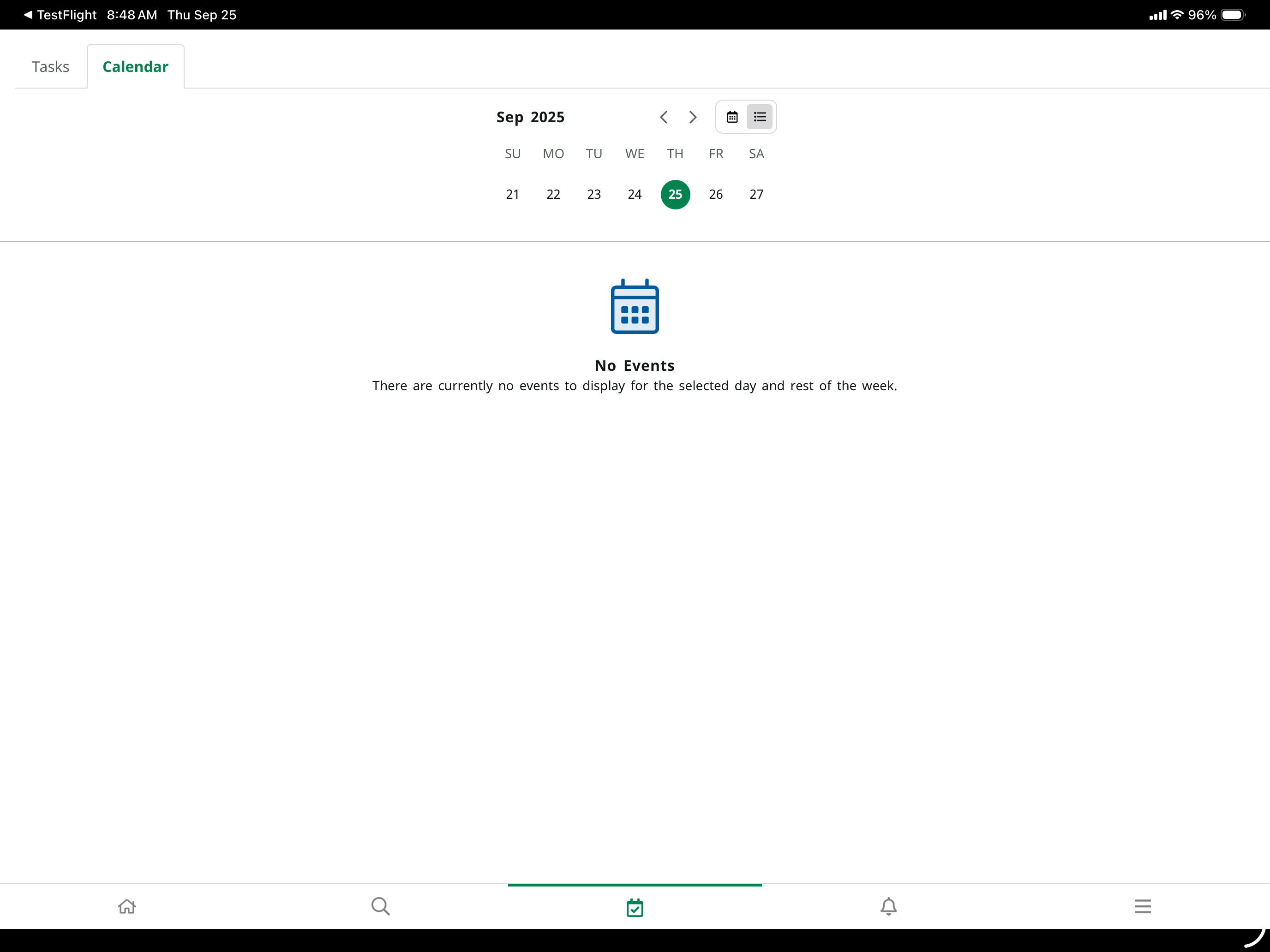Switch to the Tasks tab
Image resolution: width=1270 pixels, height=952 pixels.
[x=50, y=66]
